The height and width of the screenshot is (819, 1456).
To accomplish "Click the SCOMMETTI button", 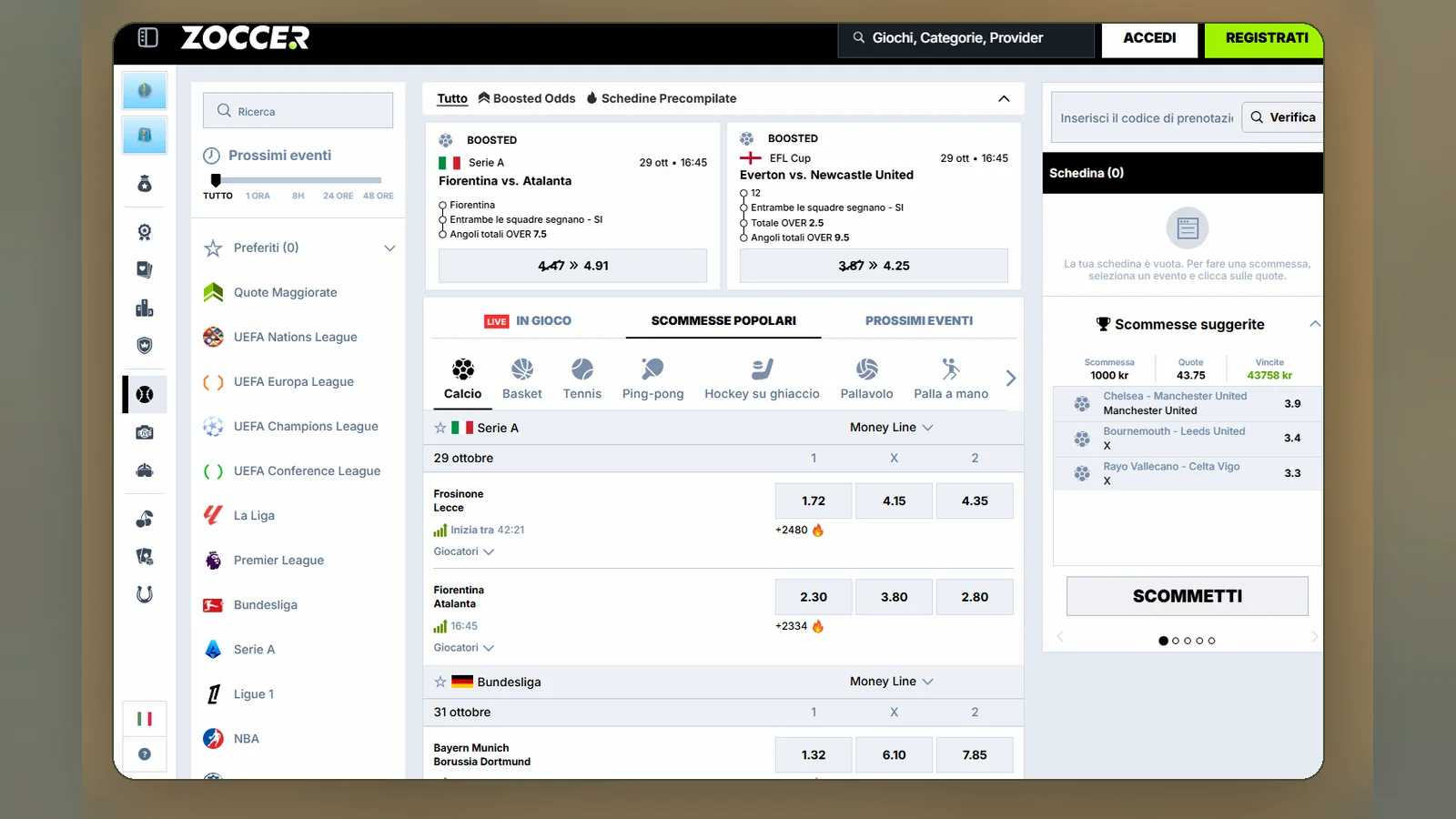I will [x=1188, y=596].
